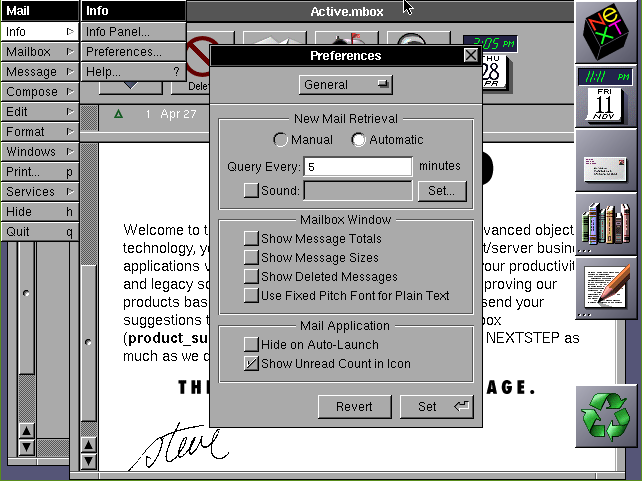642x481 pixels.
Task: Enable Use Fixed Pitch Font for Plain Text
Action: pos(251,295)
